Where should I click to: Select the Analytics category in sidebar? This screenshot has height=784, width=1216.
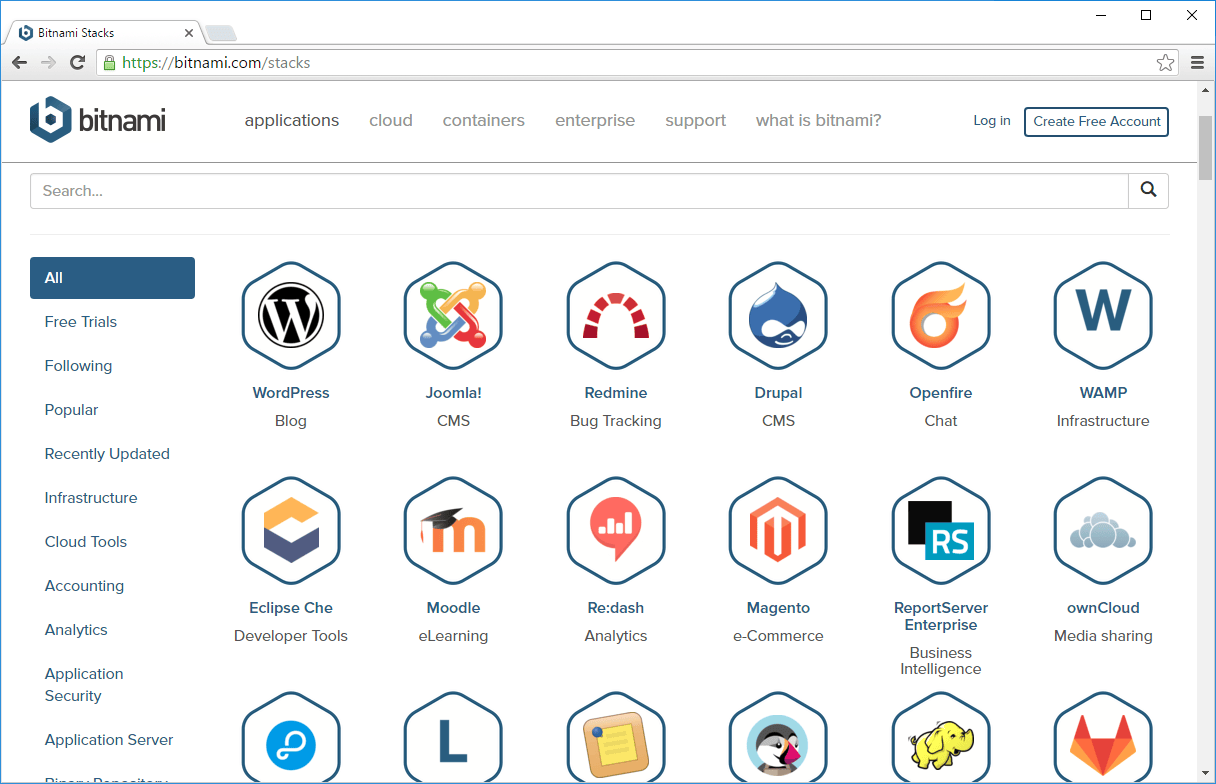coord(76,630)
